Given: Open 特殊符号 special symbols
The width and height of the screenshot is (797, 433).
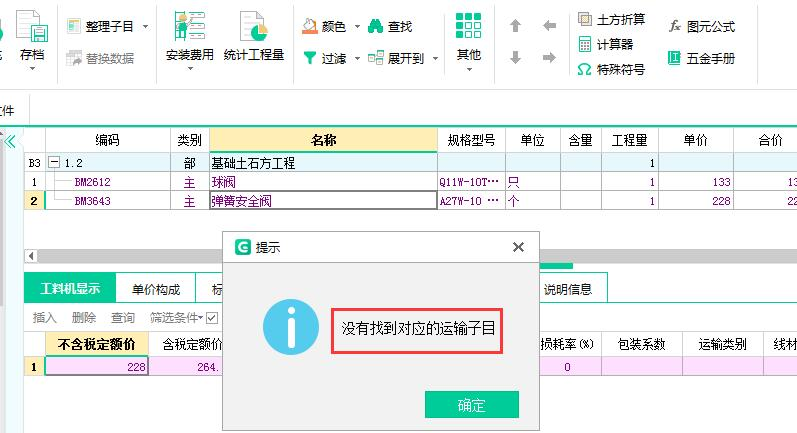Looking at the screenshot, I should (x=611, y=69).
